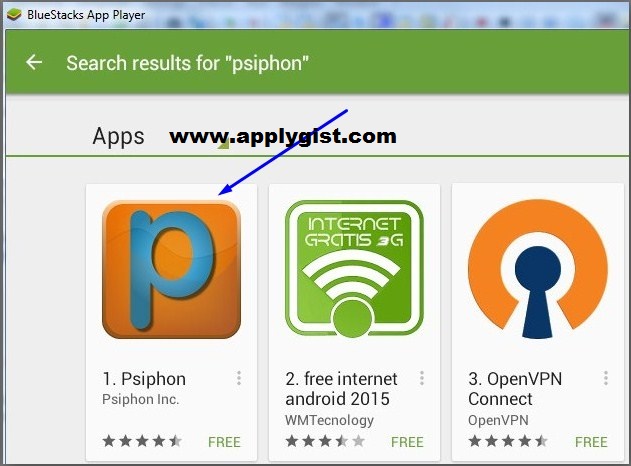Click FREE on free internet android 2015
Screen dimensions: 631x466
[407, 442]
